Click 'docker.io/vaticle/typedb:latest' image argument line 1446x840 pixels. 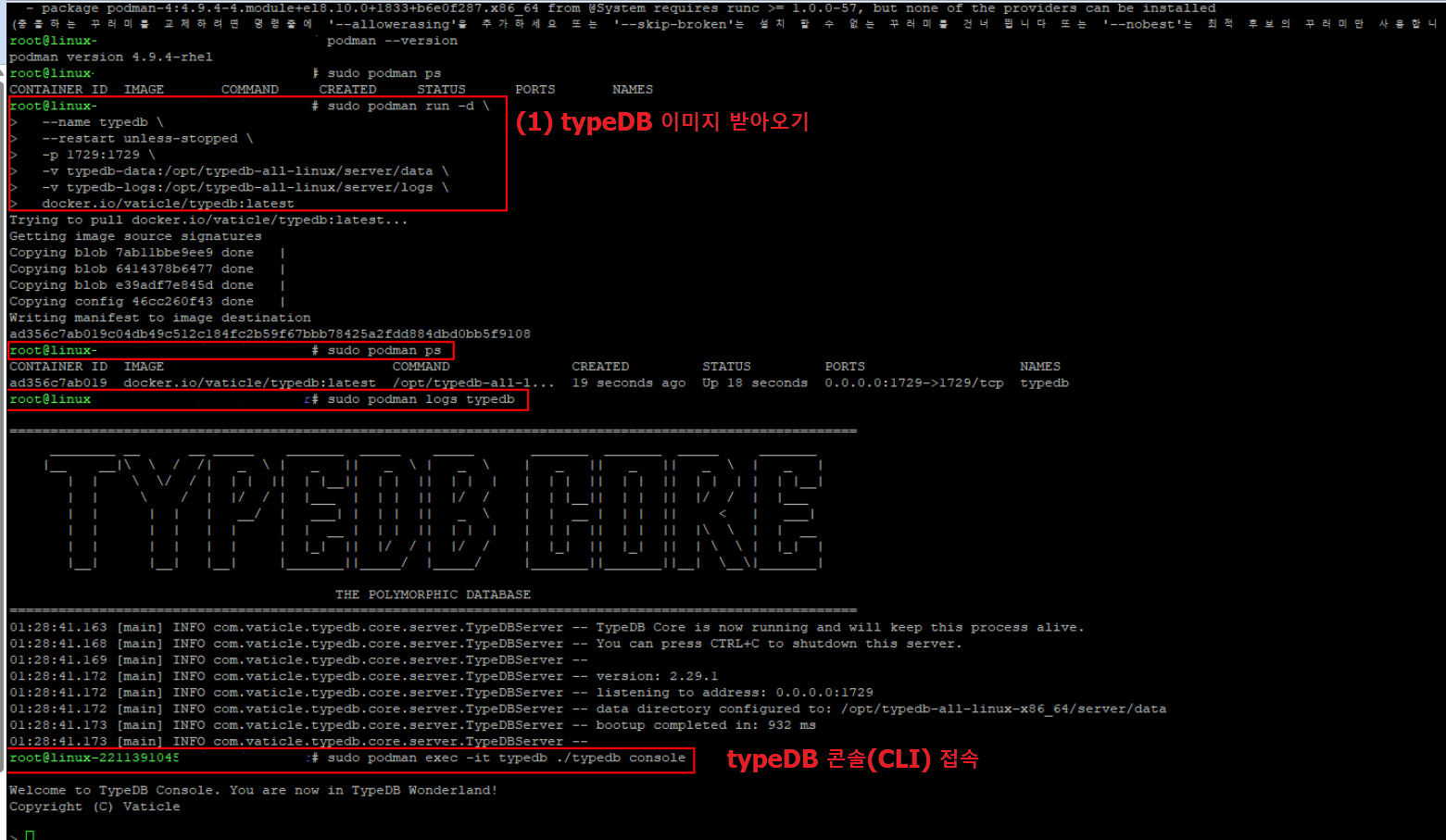click(168, 204)
